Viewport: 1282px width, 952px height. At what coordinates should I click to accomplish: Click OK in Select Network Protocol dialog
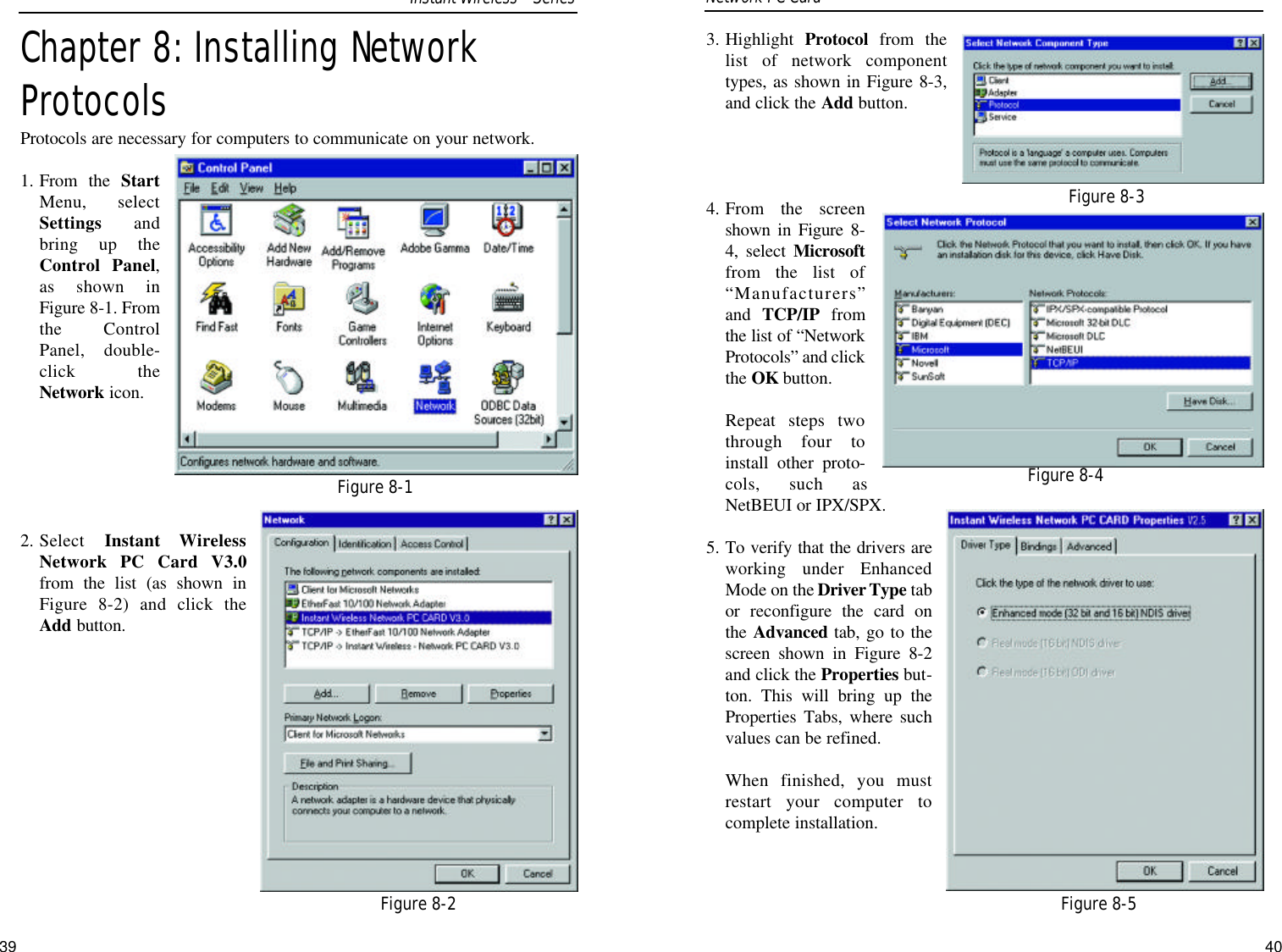pos(1149,446)
